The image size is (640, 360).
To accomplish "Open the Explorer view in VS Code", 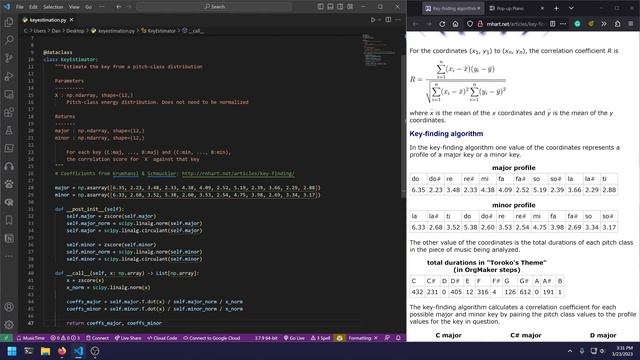I will [x=9, y=22].
